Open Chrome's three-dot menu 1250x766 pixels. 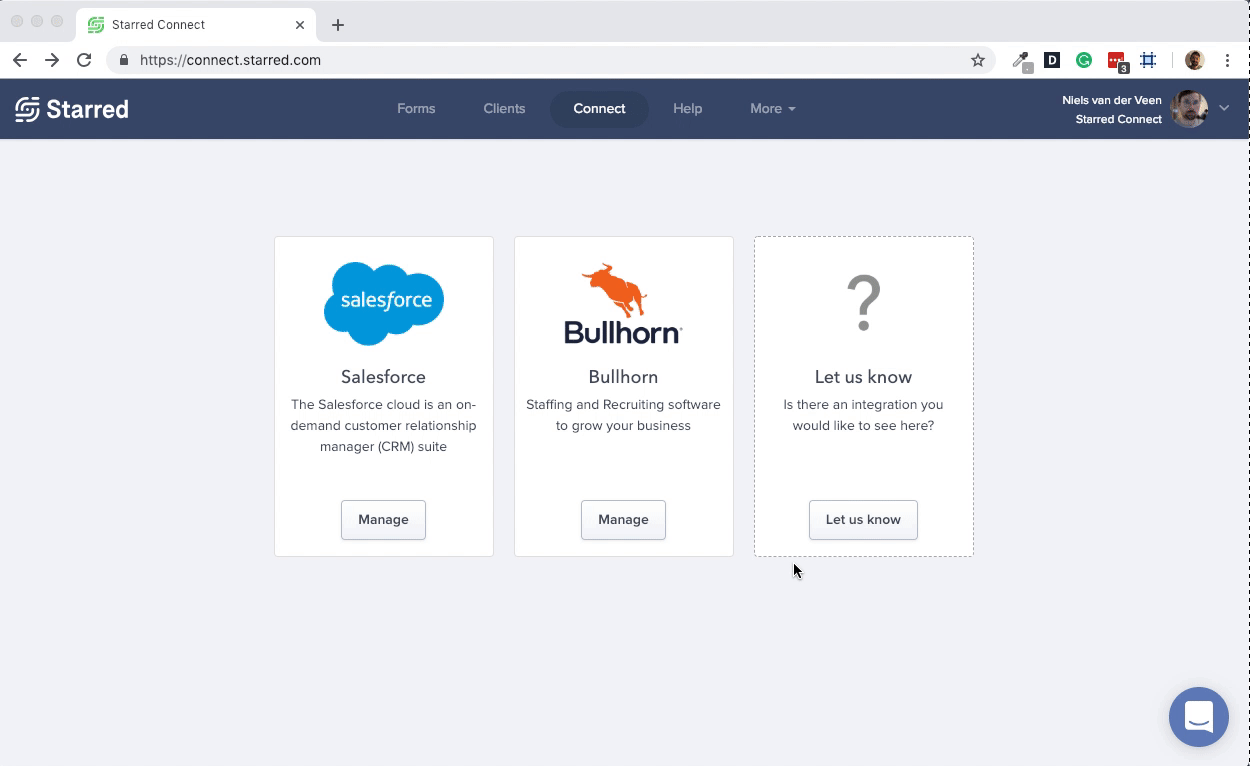point(1227,60)
